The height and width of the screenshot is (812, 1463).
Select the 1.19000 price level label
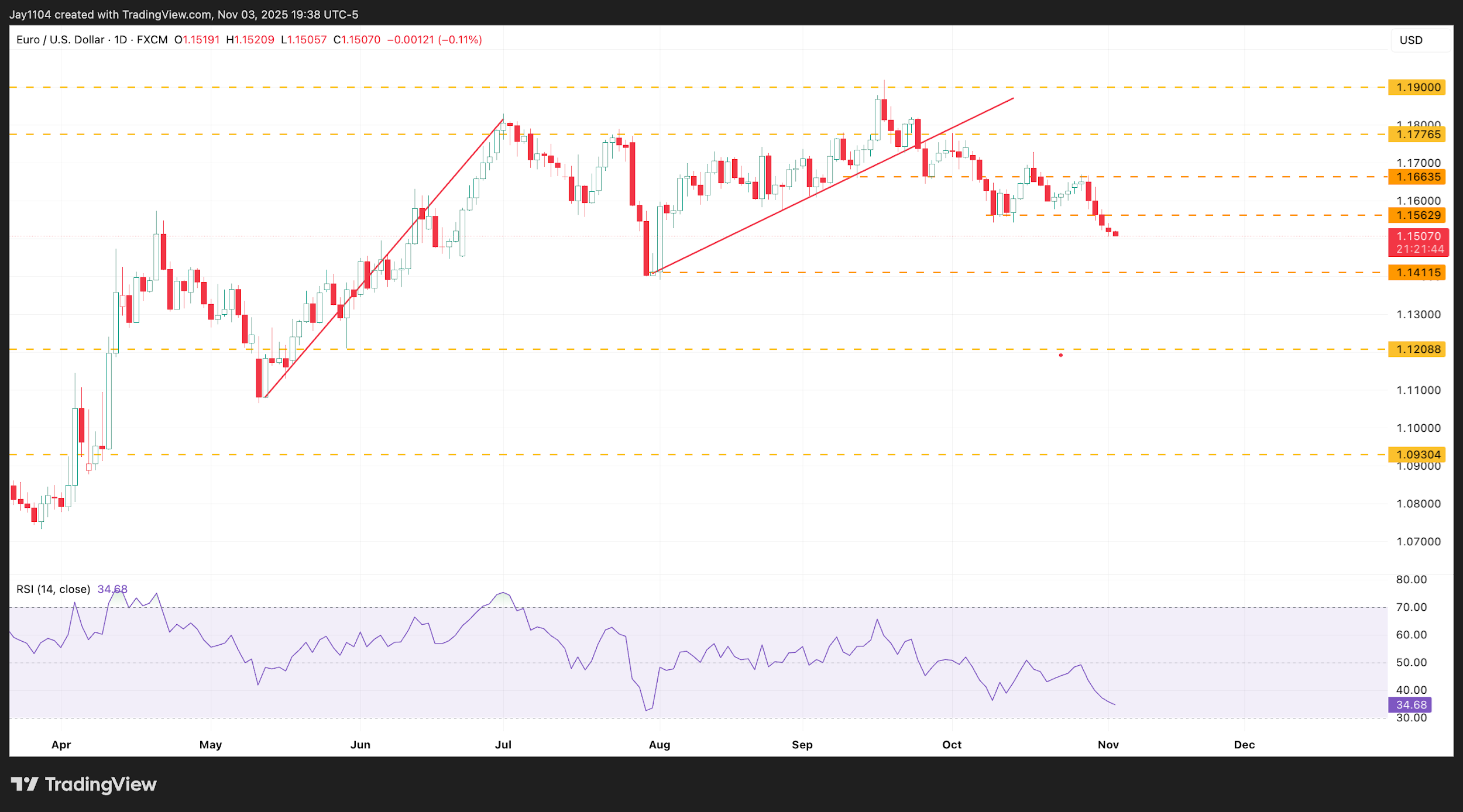[1418, 88]
